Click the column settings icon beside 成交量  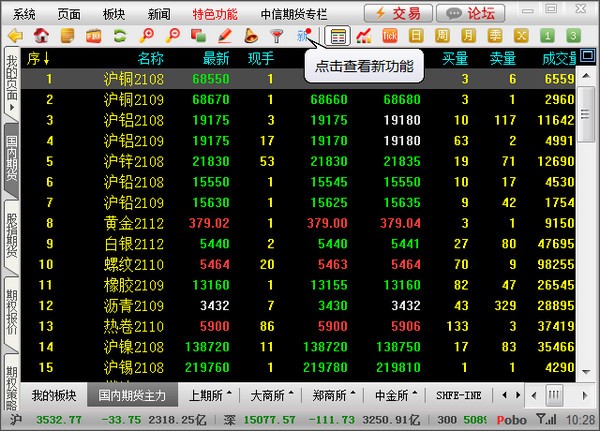(x=588, y=56)
